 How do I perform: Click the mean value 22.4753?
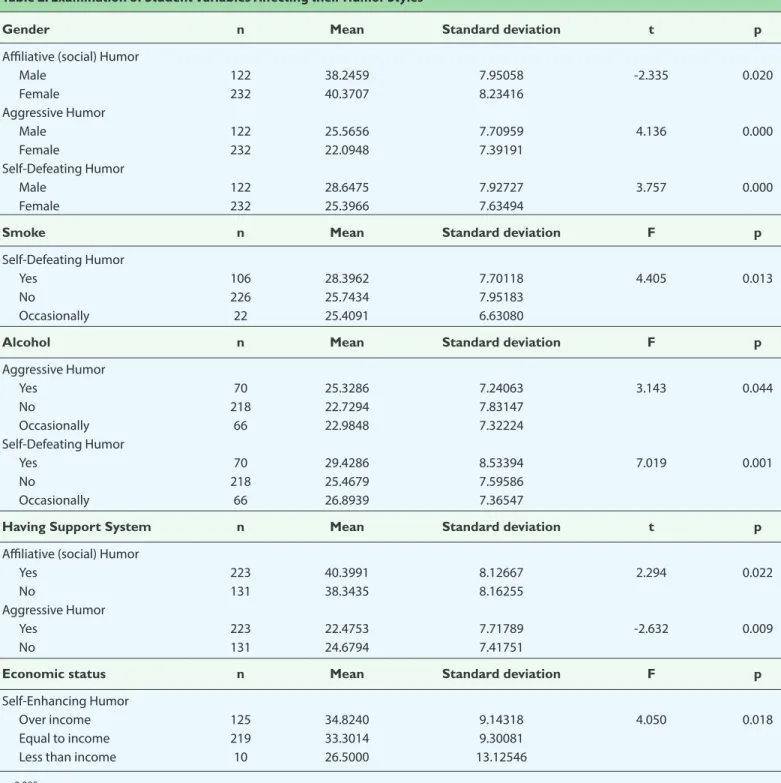click(347, 629)
